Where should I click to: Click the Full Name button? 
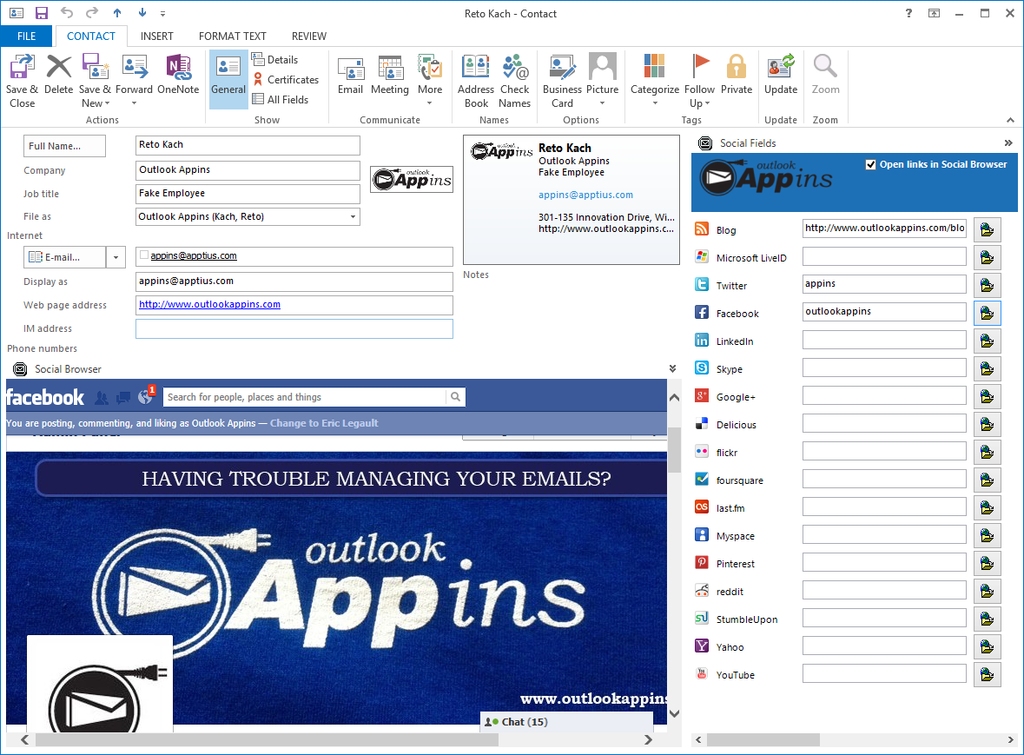[64, 146]
